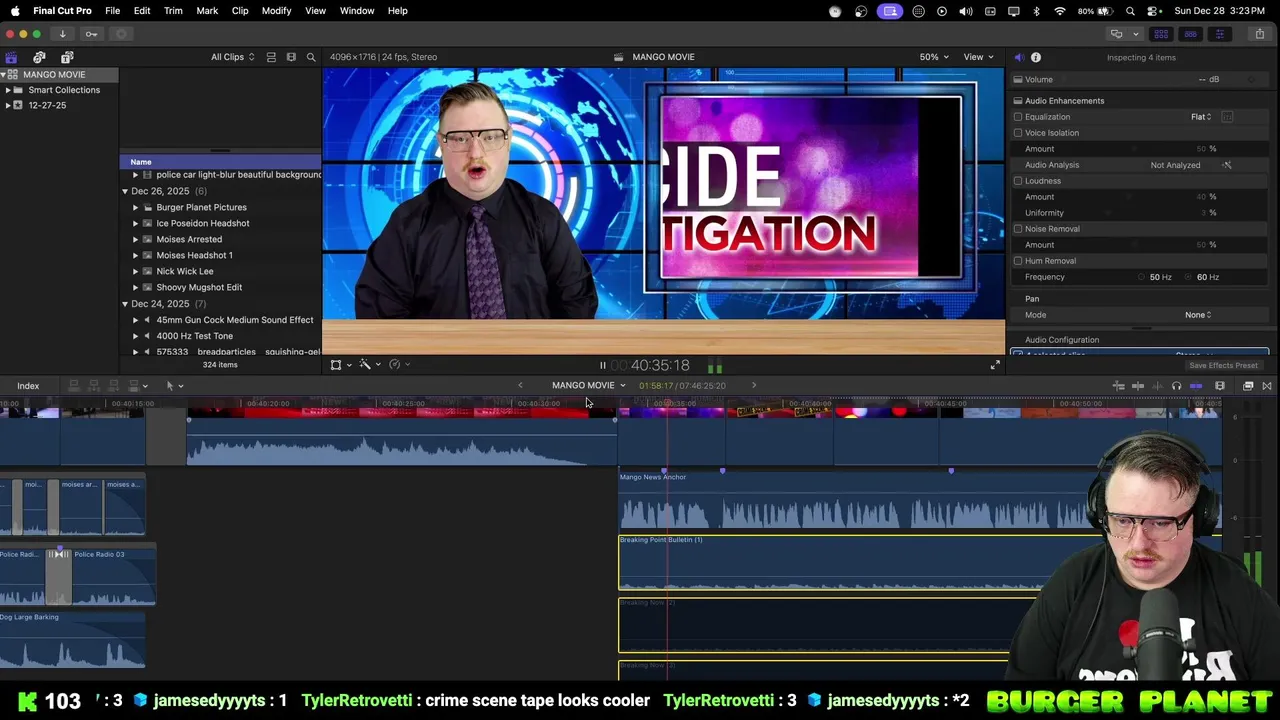Go forward in timeline history arrow
The height and width of the screenshot is (720, 1280).
[754, 386]
